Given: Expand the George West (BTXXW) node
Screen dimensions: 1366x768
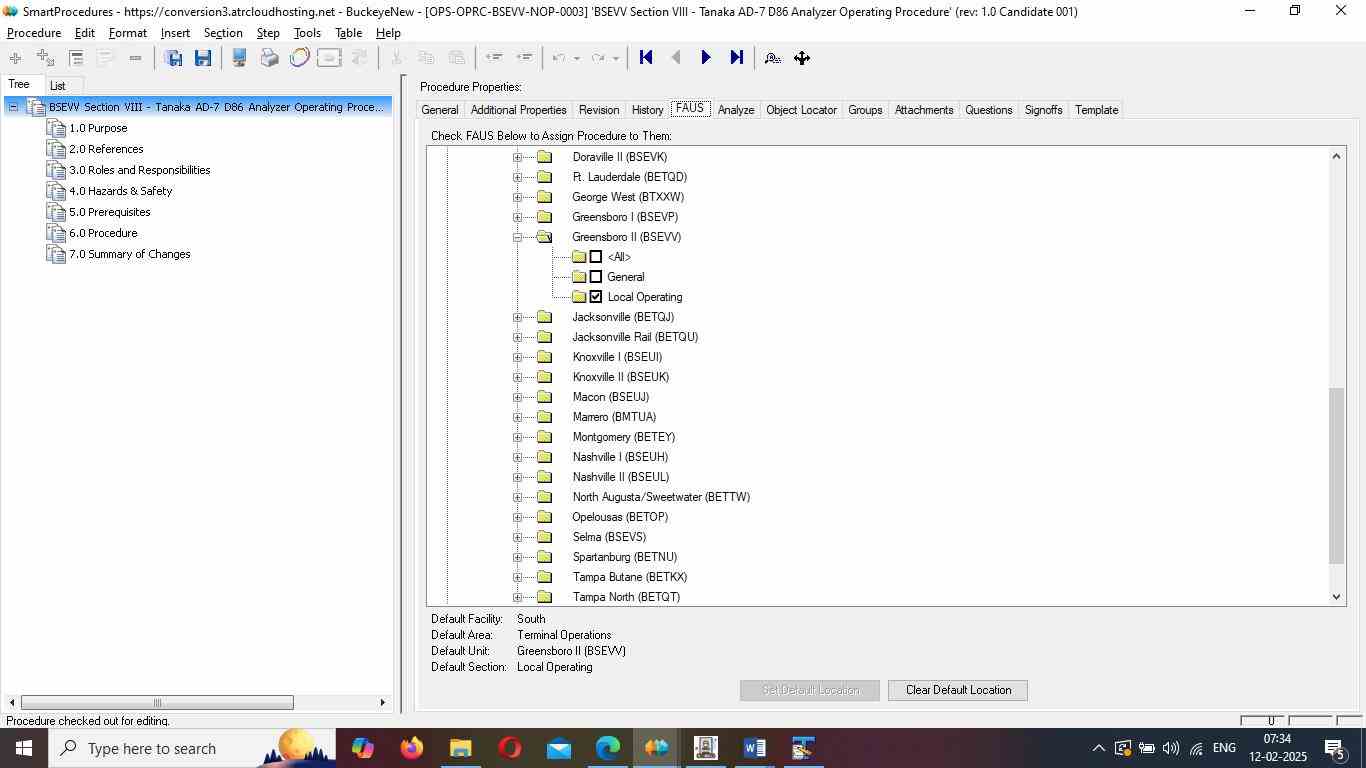Looking at the screenshot, I should 517,197.
